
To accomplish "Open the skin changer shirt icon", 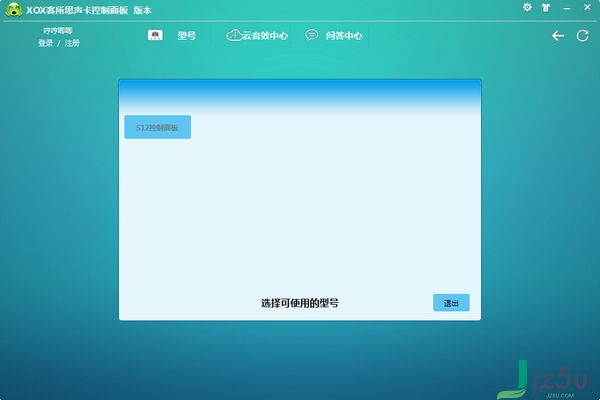I will click(x=546, y=7).
